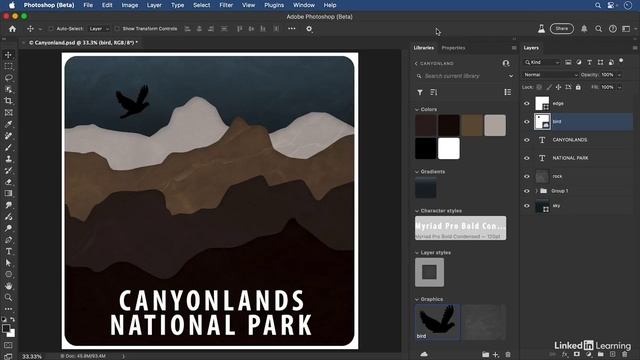
Task: Open the layer filter Kind dropdown
Action: [x=542, y=62]
